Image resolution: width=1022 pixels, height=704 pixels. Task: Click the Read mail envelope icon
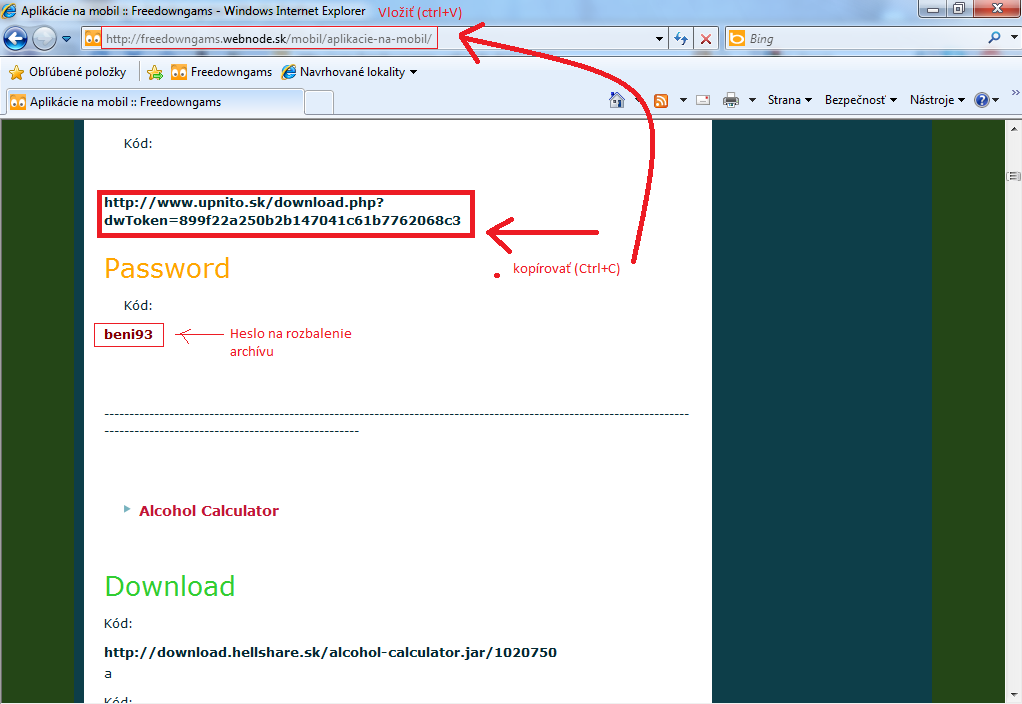[x=703, y=100]
